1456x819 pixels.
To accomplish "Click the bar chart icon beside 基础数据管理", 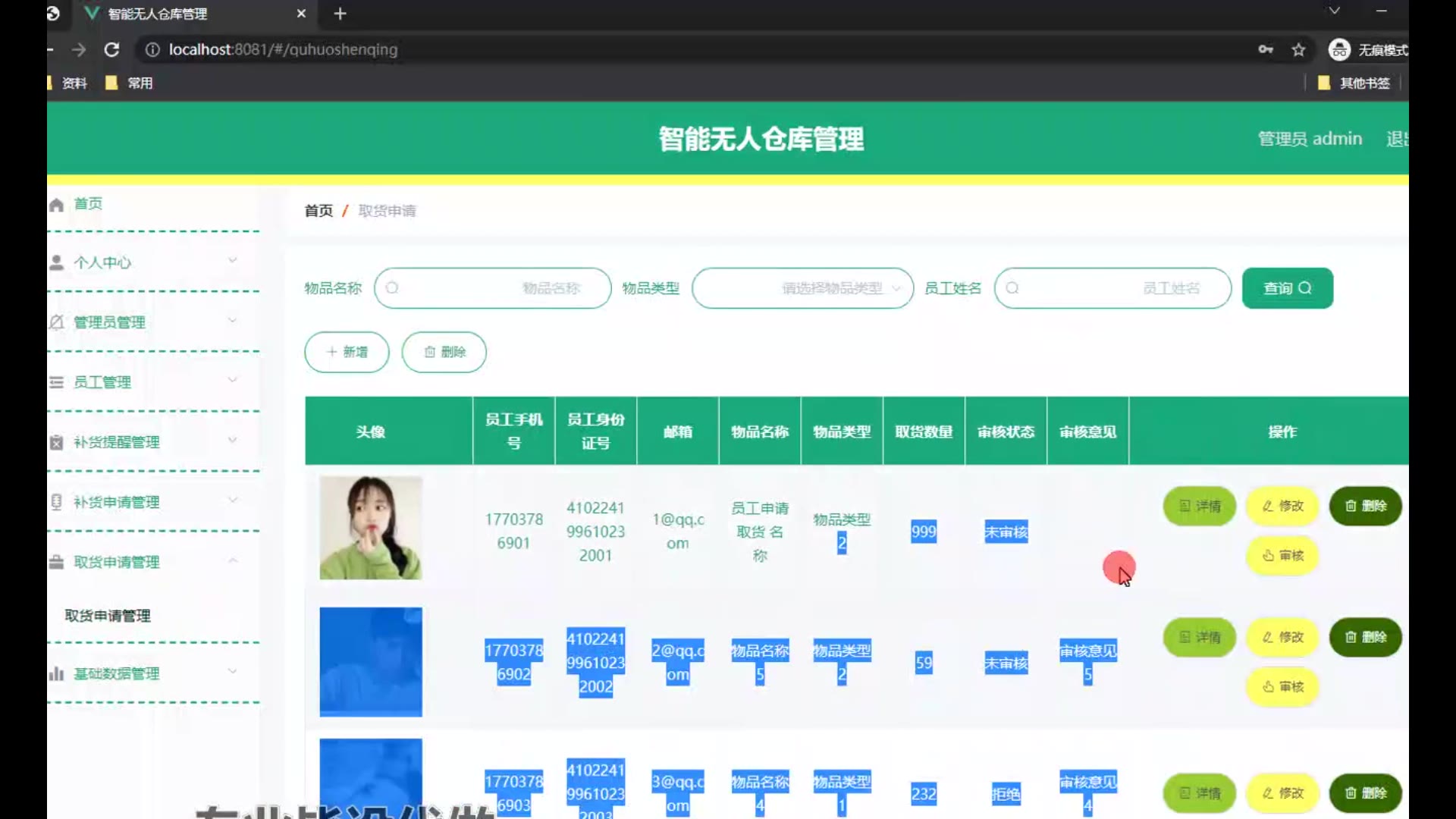I will point(56,673).
